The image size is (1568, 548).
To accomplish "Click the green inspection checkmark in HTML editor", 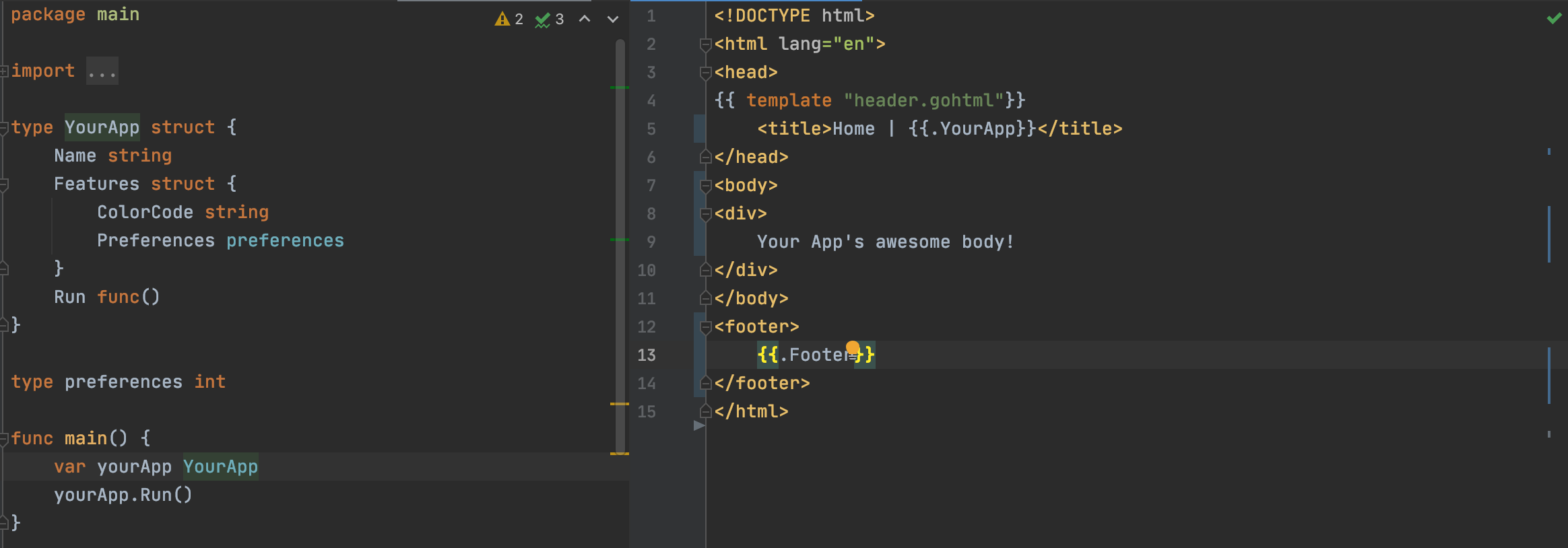I will pyautogui.click(x=1554, y=18).
